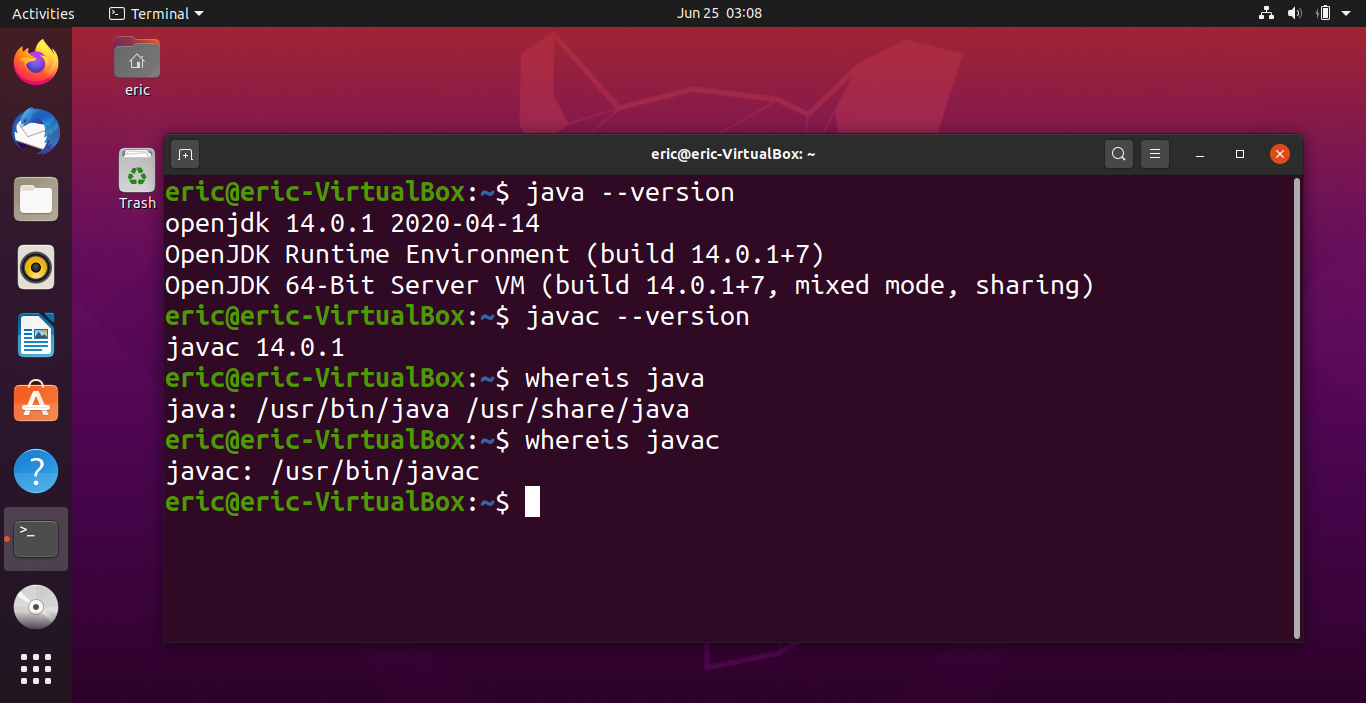Open the terminal hamburger menu
The width and height of the screenshot is (1366, 703).
[x=1154, y=154]
